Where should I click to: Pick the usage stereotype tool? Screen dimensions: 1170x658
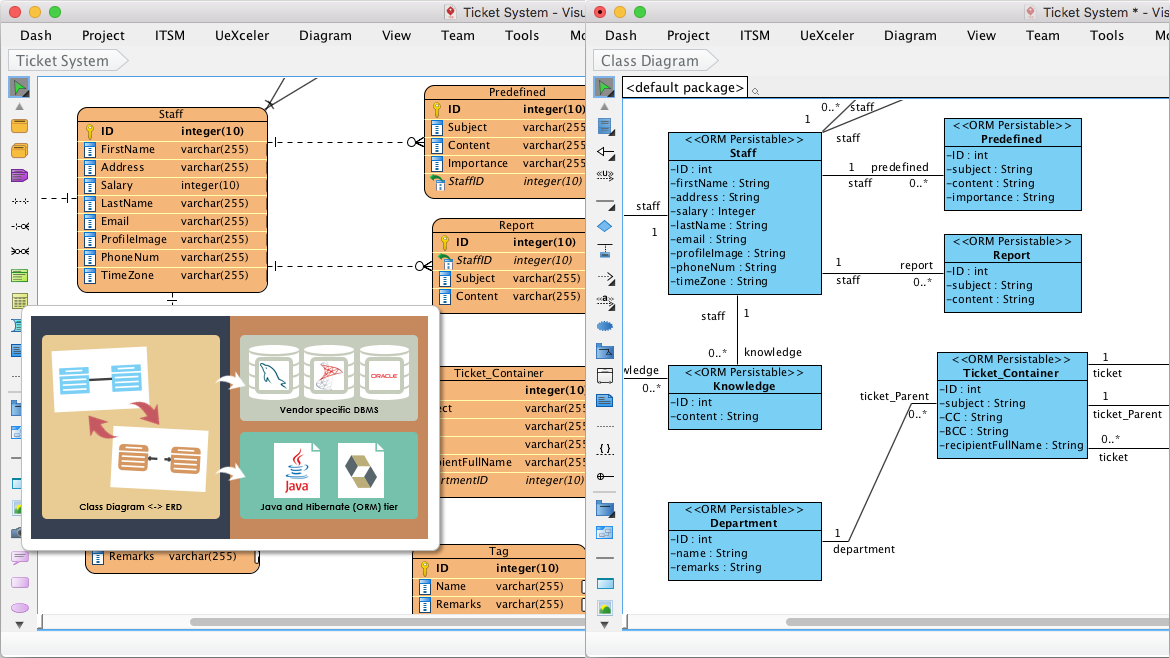604,176
